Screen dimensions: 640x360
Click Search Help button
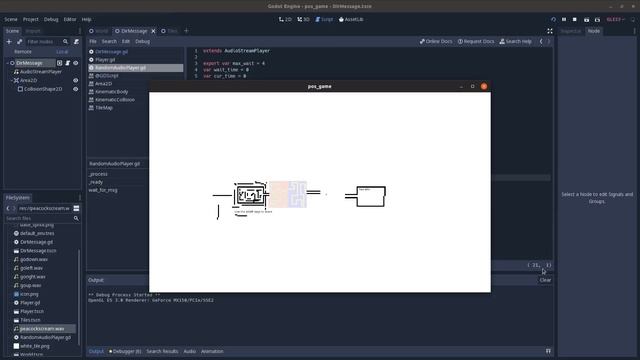(x=516, y=41)
